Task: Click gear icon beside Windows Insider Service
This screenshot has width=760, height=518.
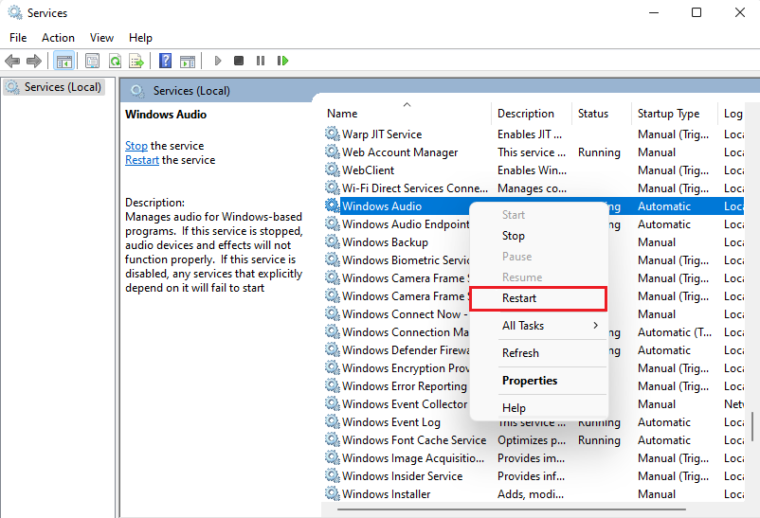Action: pyautogui.click(x=332, y=475)
